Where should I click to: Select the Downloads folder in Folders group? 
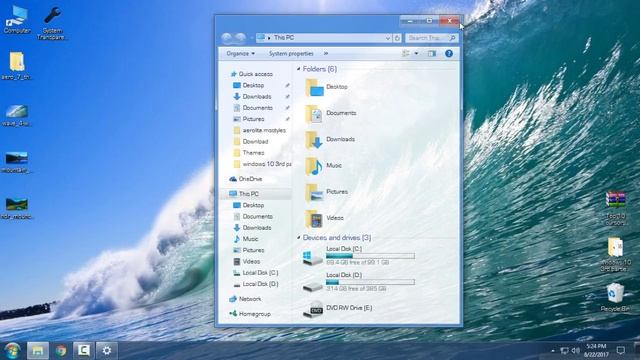pyautogui.click(x=330, y=139)
